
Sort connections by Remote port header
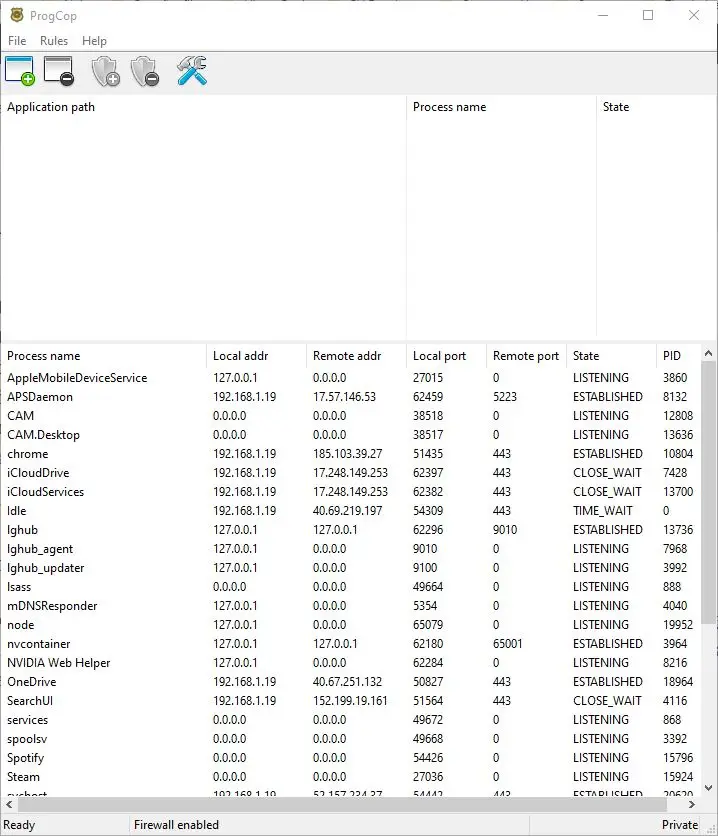pyautogui.click(x=526, y=356)
